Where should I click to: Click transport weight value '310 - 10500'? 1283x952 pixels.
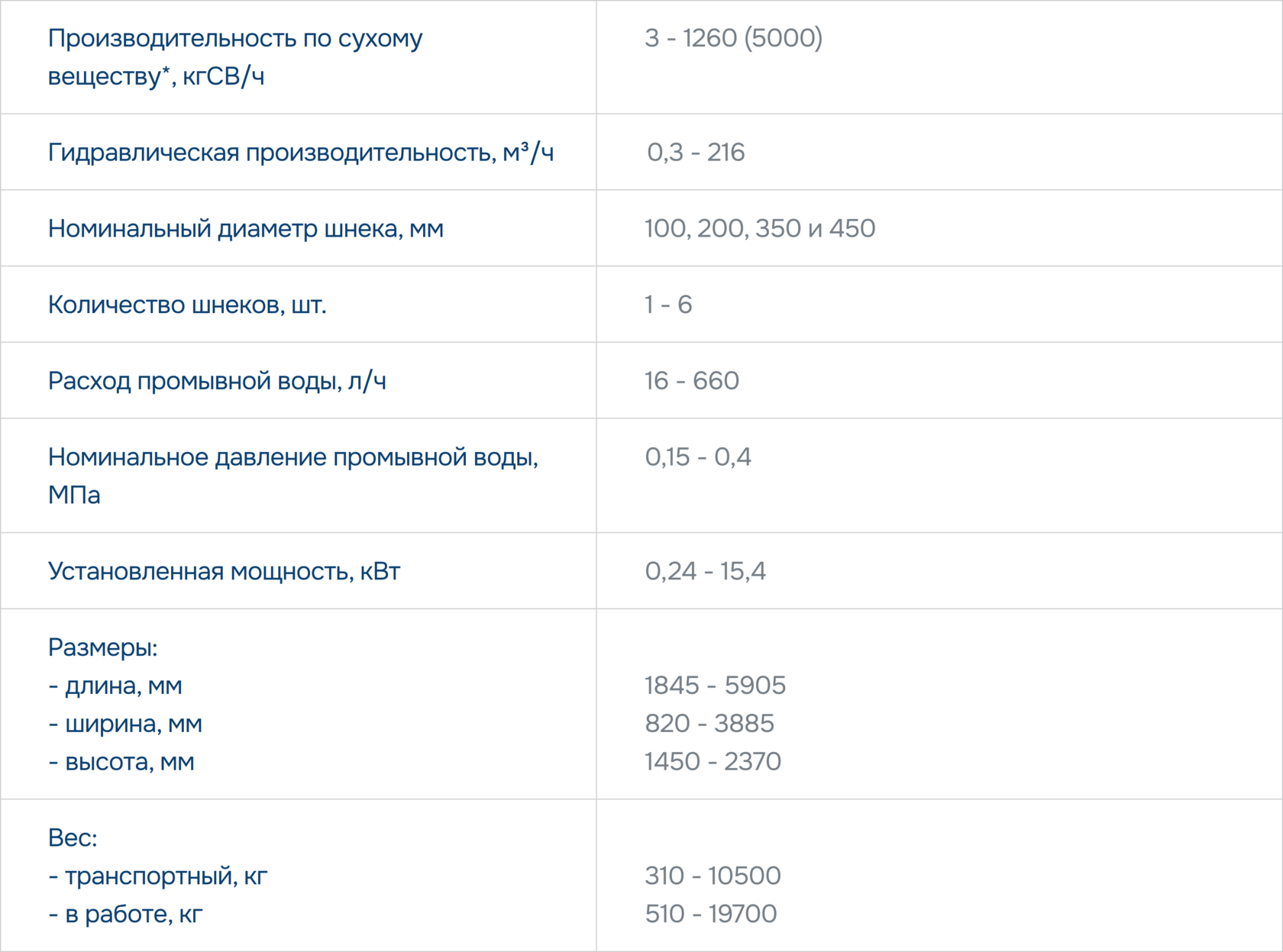(713, 876)
